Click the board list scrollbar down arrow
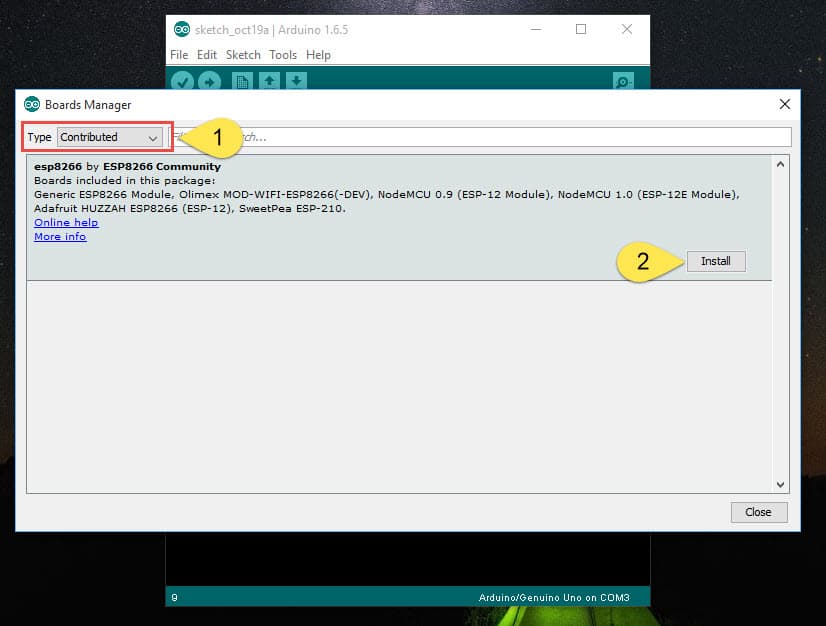Viewport: 826px width, 626px height. (x=781, y=484)
